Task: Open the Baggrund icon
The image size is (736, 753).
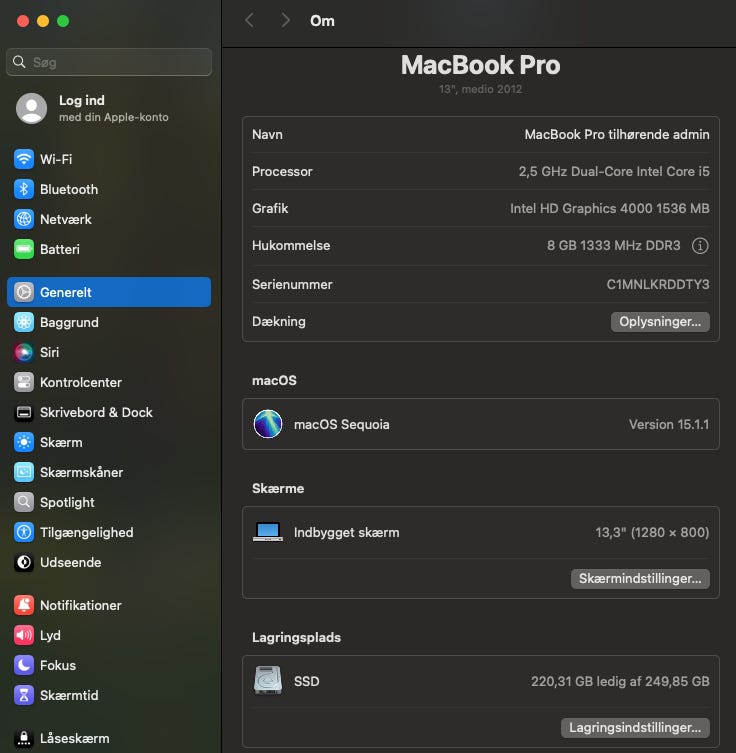Action: pos(24,322)
